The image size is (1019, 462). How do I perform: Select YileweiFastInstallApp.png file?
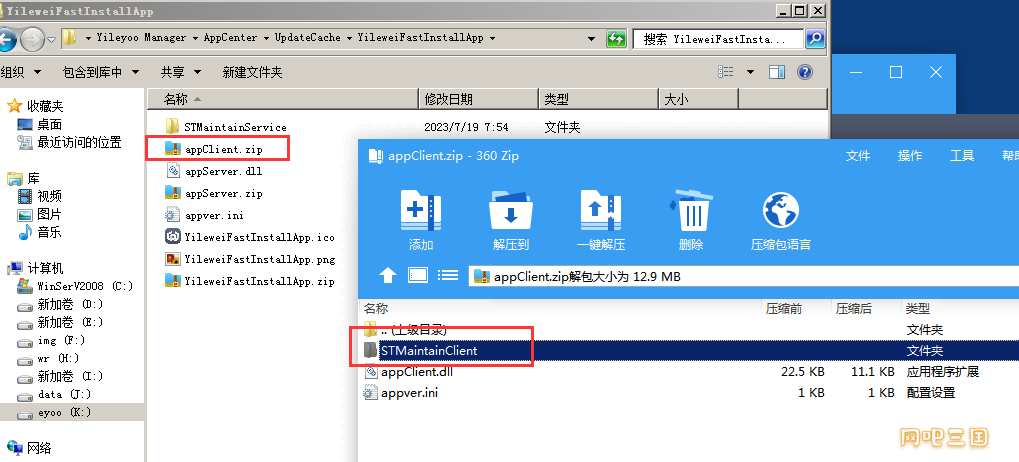(x=250, y=259)
